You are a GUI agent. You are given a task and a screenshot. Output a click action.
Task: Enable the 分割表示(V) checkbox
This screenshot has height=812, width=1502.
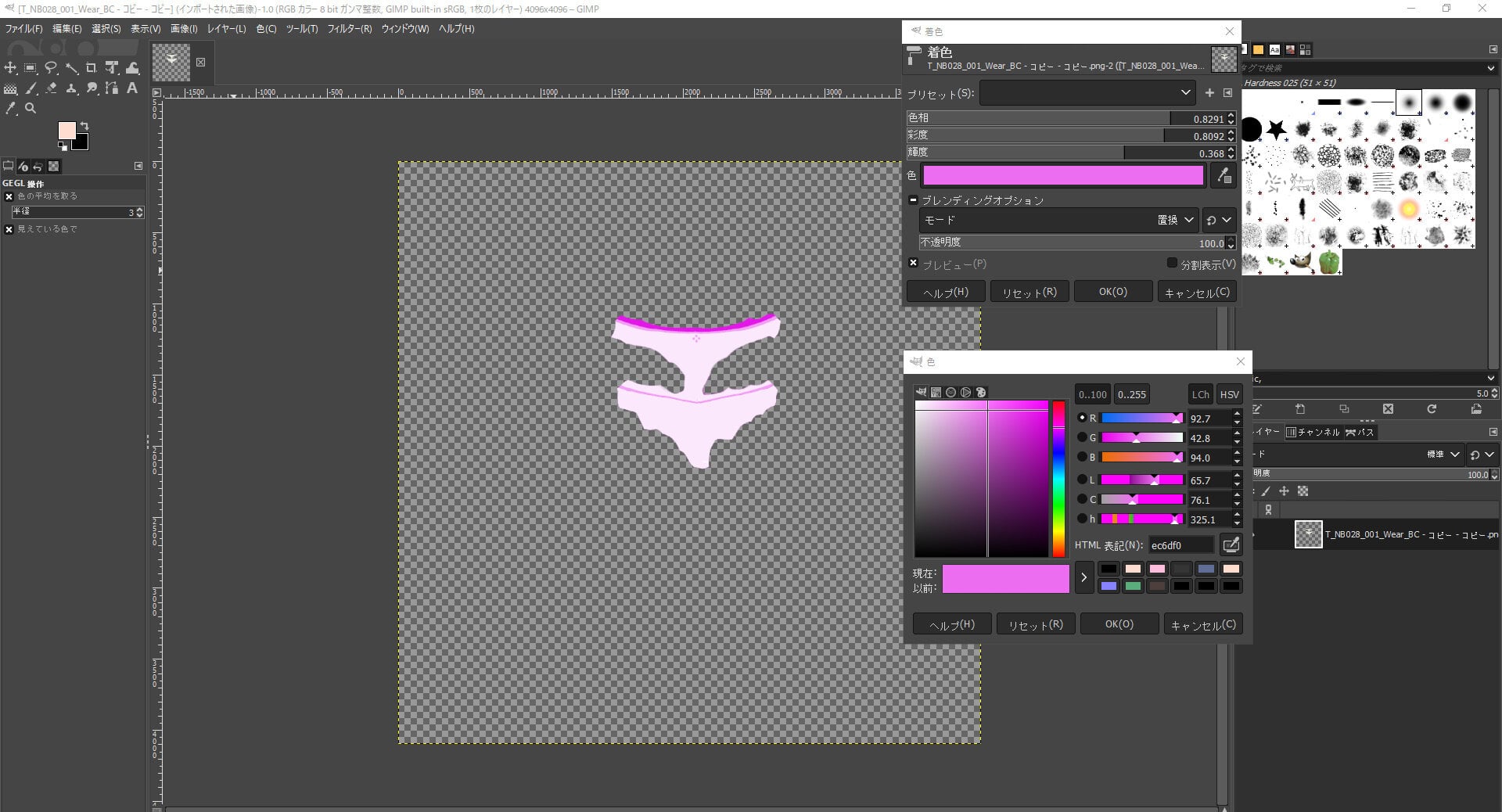[1172, 264]
